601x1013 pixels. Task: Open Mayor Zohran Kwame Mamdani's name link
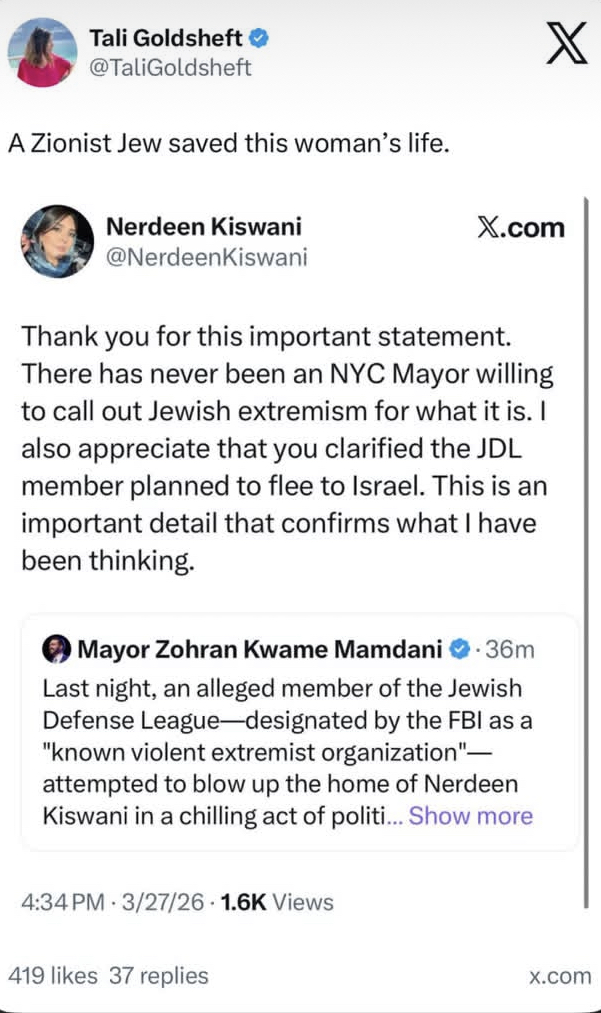pyautogui.click(x=259, y=649)
